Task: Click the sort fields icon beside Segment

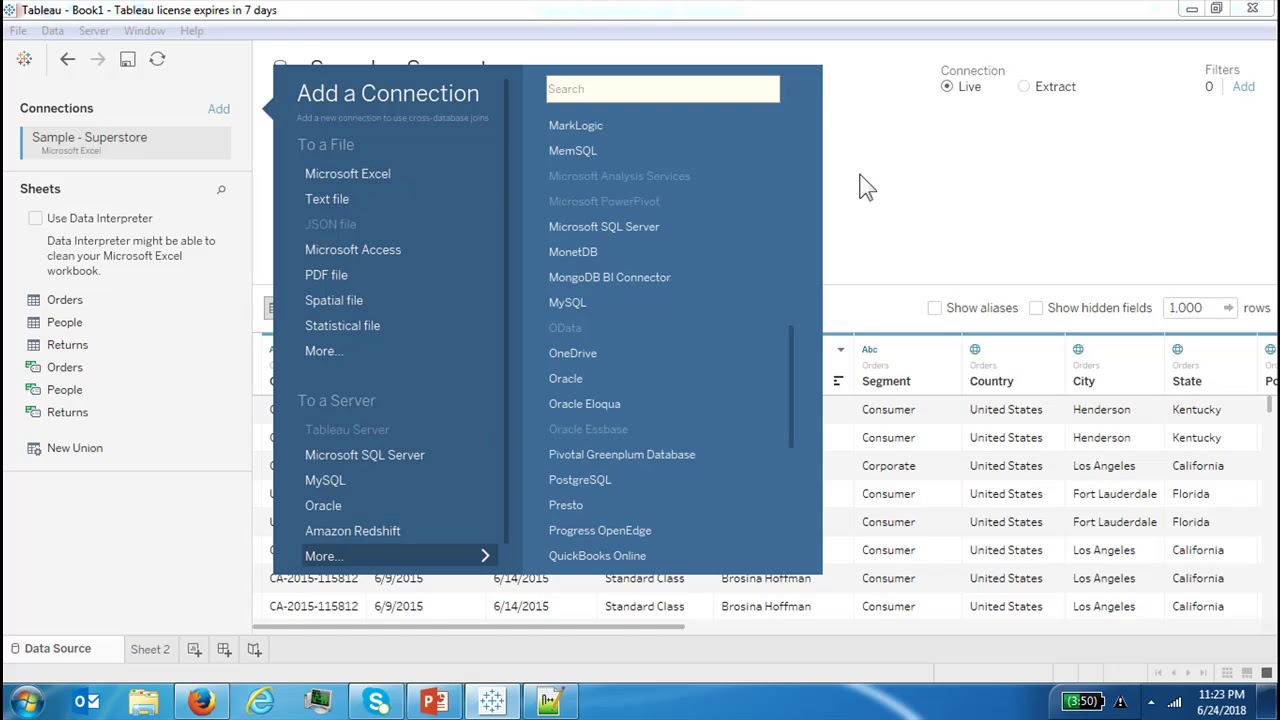Action: [838, 381]
